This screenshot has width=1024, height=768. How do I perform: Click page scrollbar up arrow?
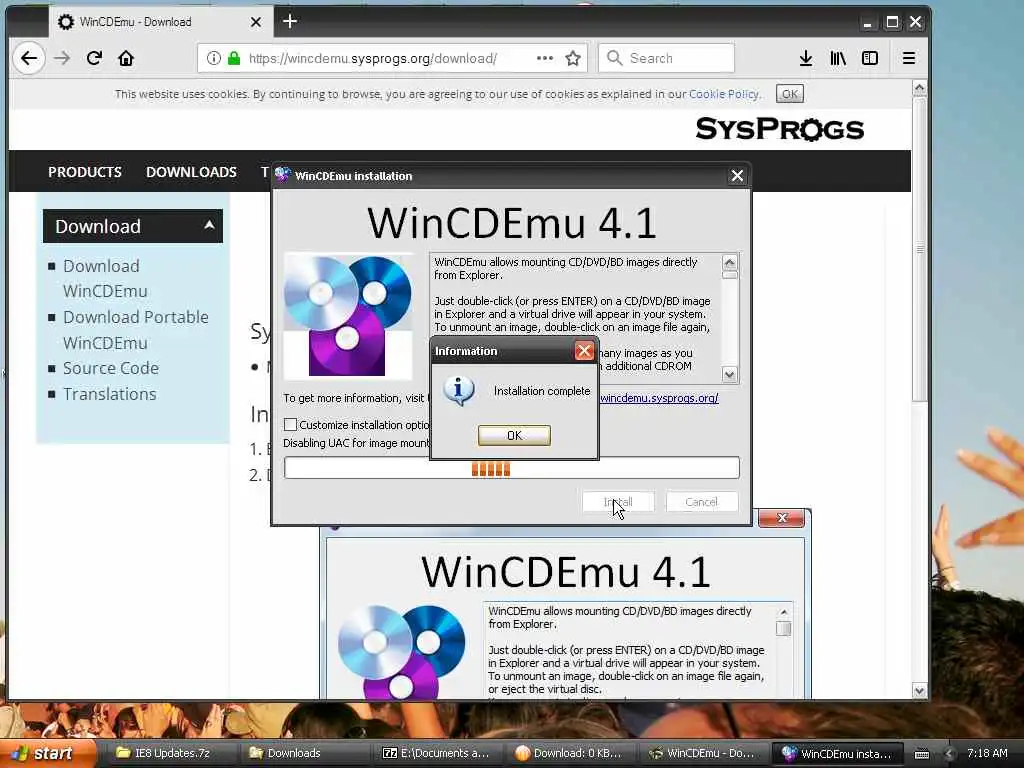920,88
